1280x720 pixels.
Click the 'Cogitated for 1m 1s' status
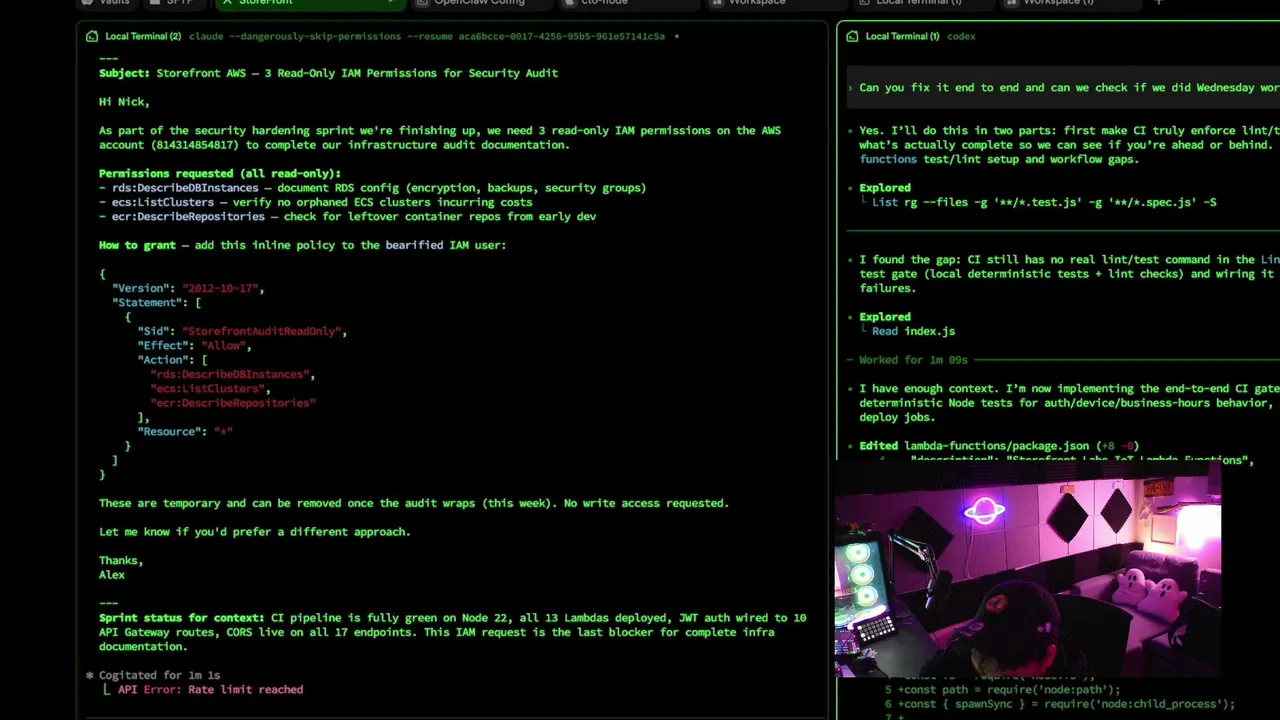click(159, 675)
